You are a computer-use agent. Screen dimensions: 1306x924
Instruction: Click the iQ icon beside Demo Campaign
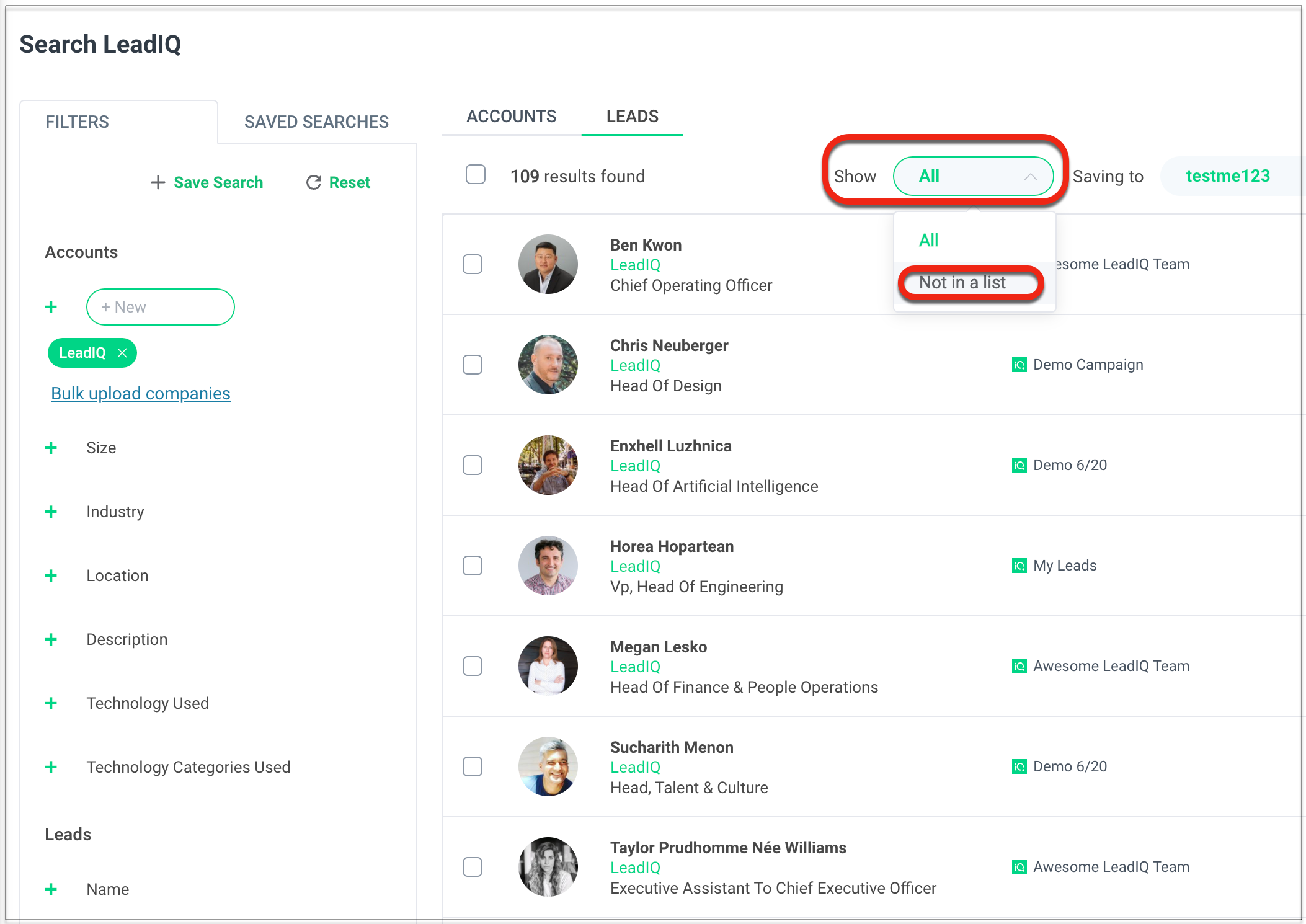1019,365
